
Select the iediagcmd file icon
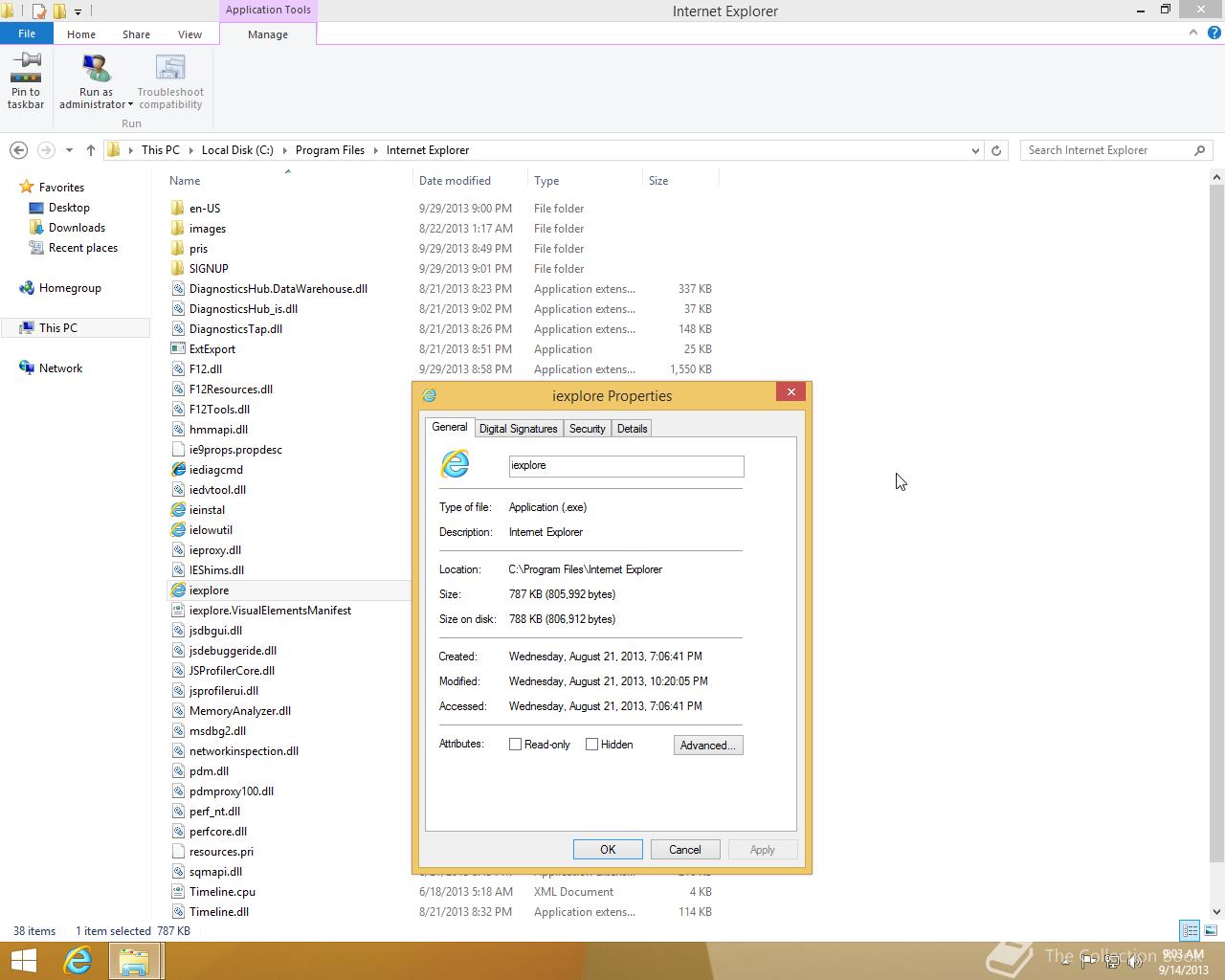click(178, 470)
